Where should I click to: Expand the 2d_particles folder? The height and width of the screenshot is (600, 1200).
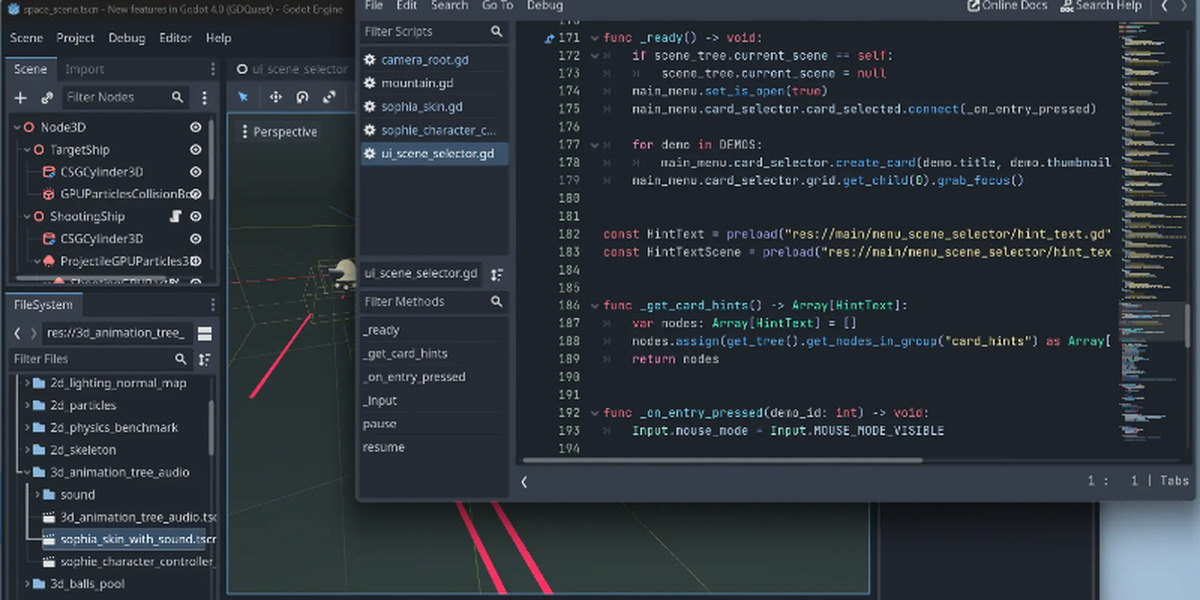point(26,406)
